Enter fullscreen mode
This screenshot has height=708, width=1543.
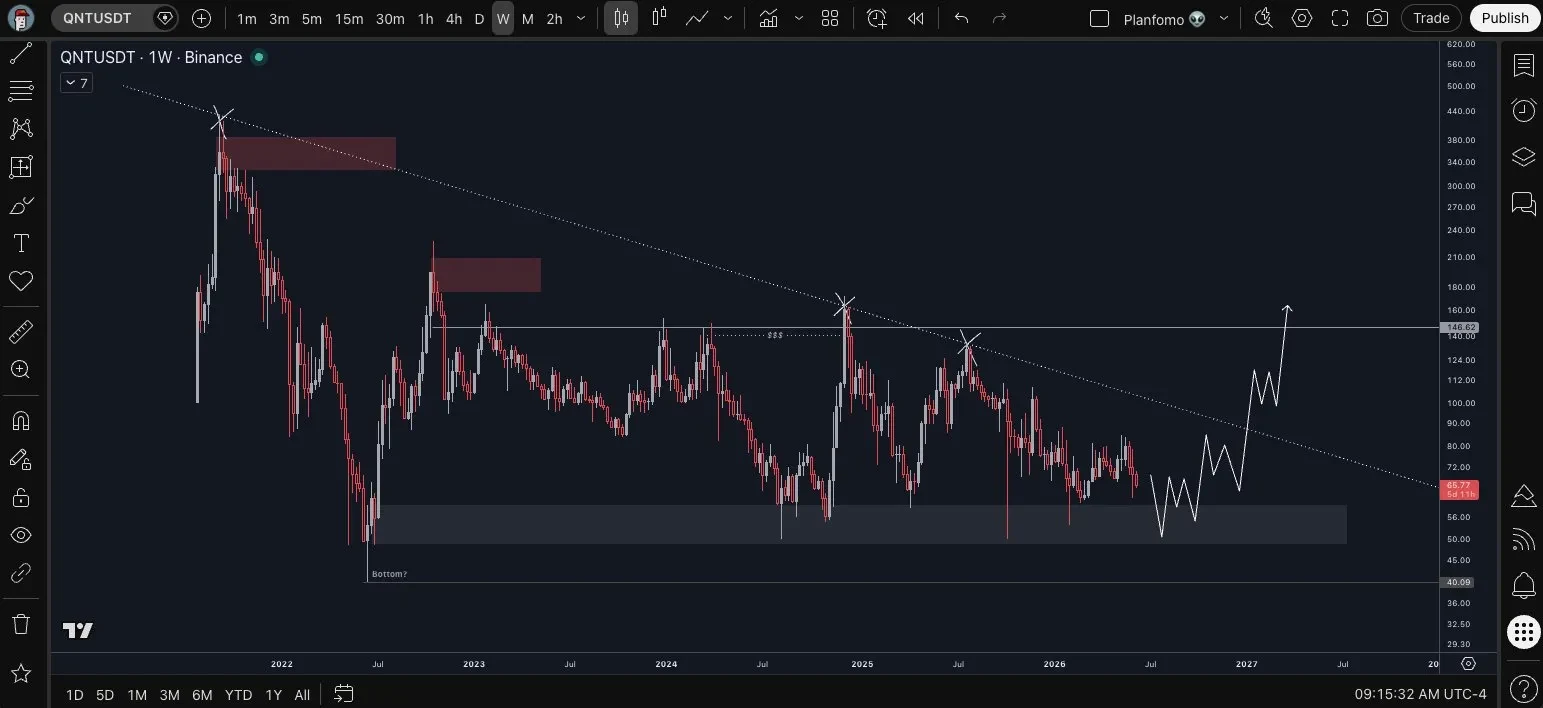tap(1340, 18)
